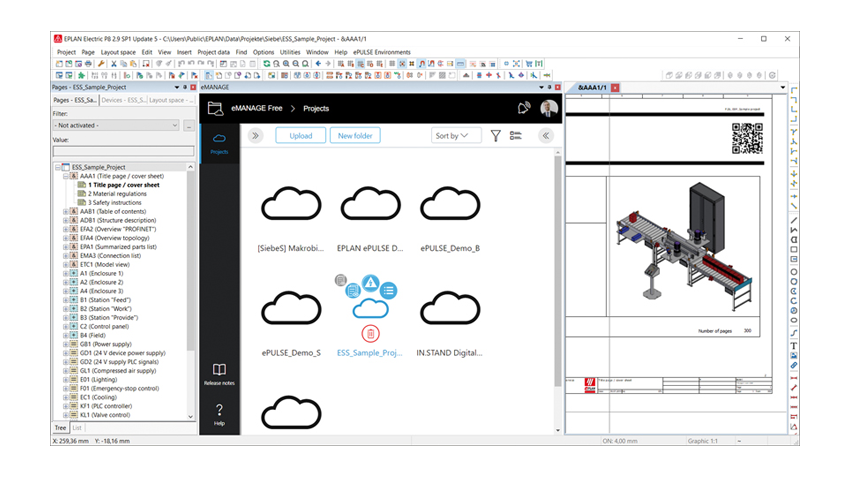Click the Projects breadcrumb link
The image size is (850, 478).
point(316,108)
